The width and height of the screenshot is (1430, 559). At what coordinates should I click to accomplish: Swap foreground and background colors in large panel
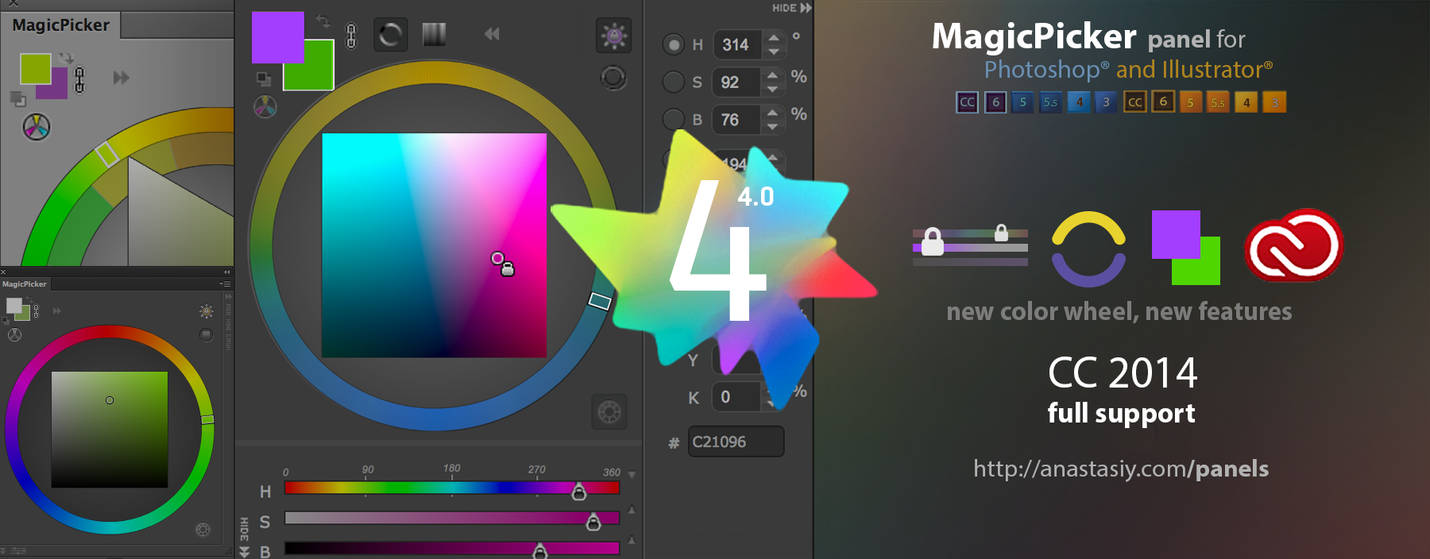pos(323,21)
